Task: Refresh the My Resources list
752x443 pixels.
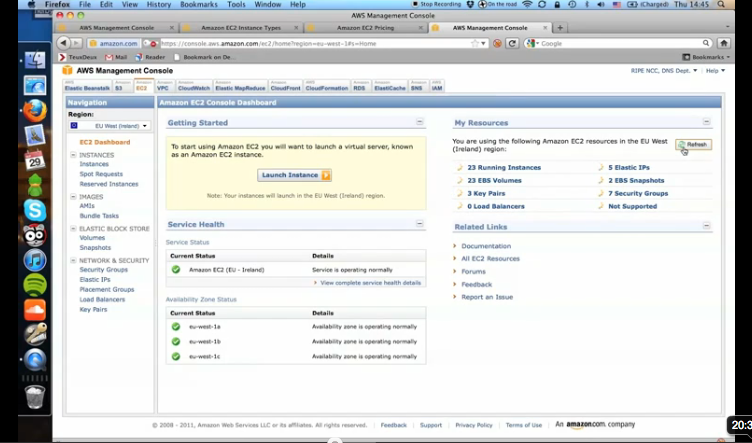Action: pos(693,144)
